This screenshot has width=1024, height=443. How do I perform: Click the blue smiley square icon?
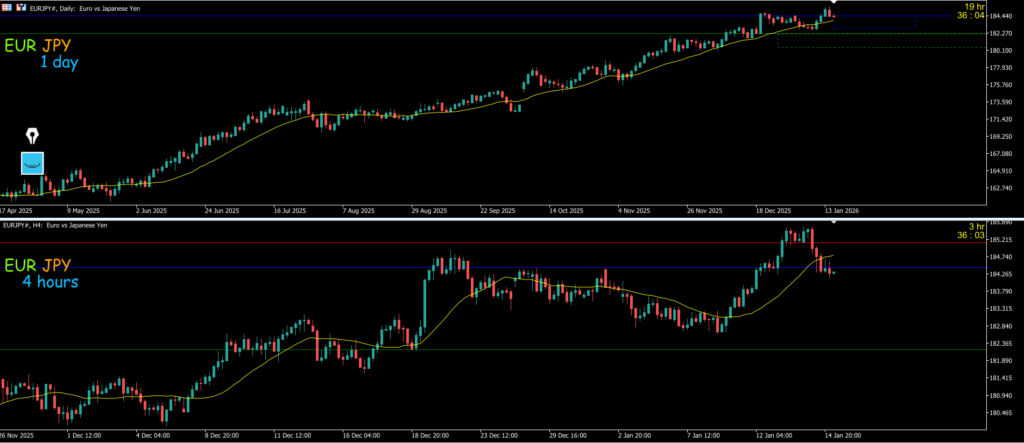pos(33,163)
